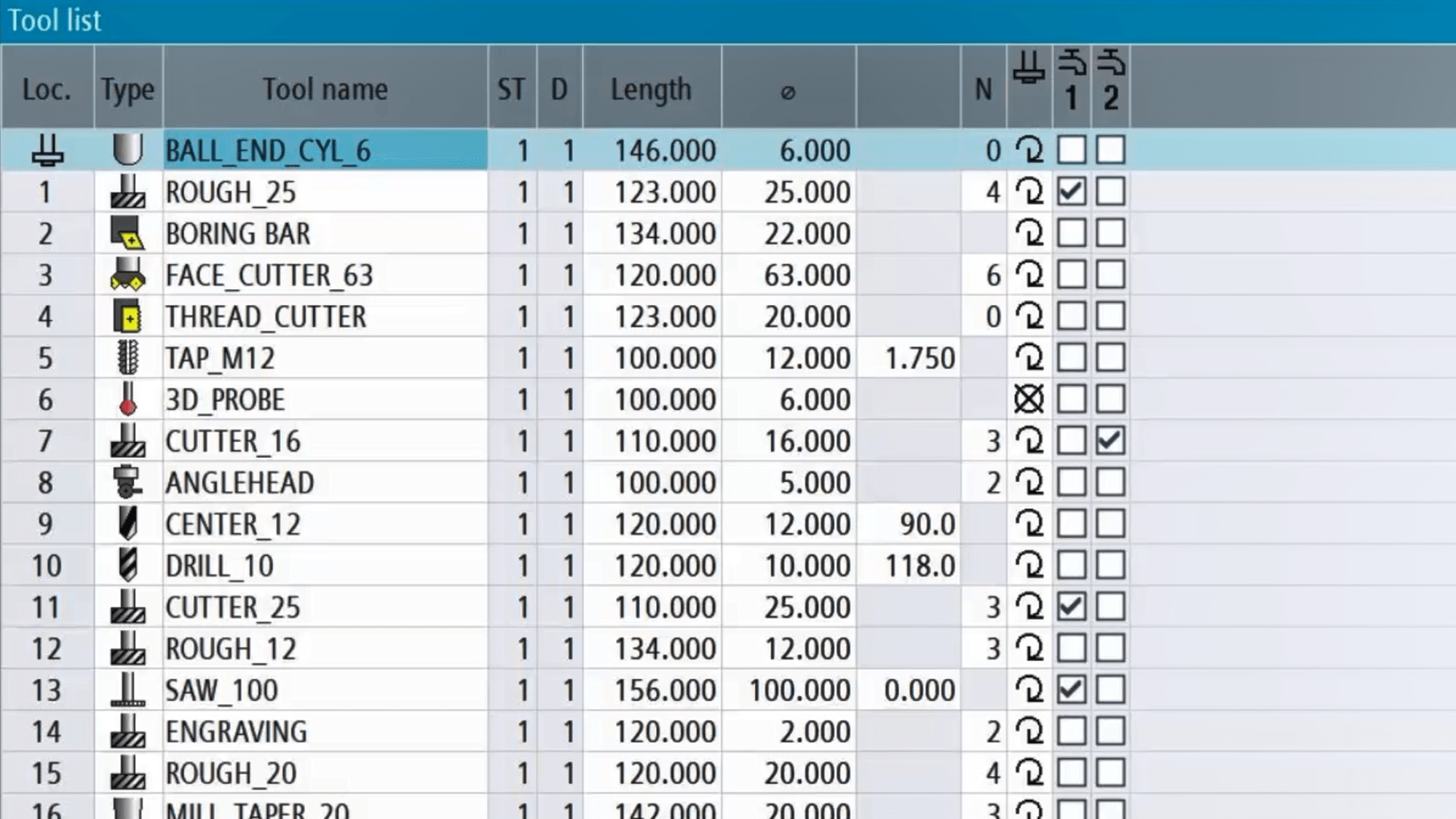Screen dimensions: 1456x819
Task: Click the Length column header
Action: click(650, 89)
